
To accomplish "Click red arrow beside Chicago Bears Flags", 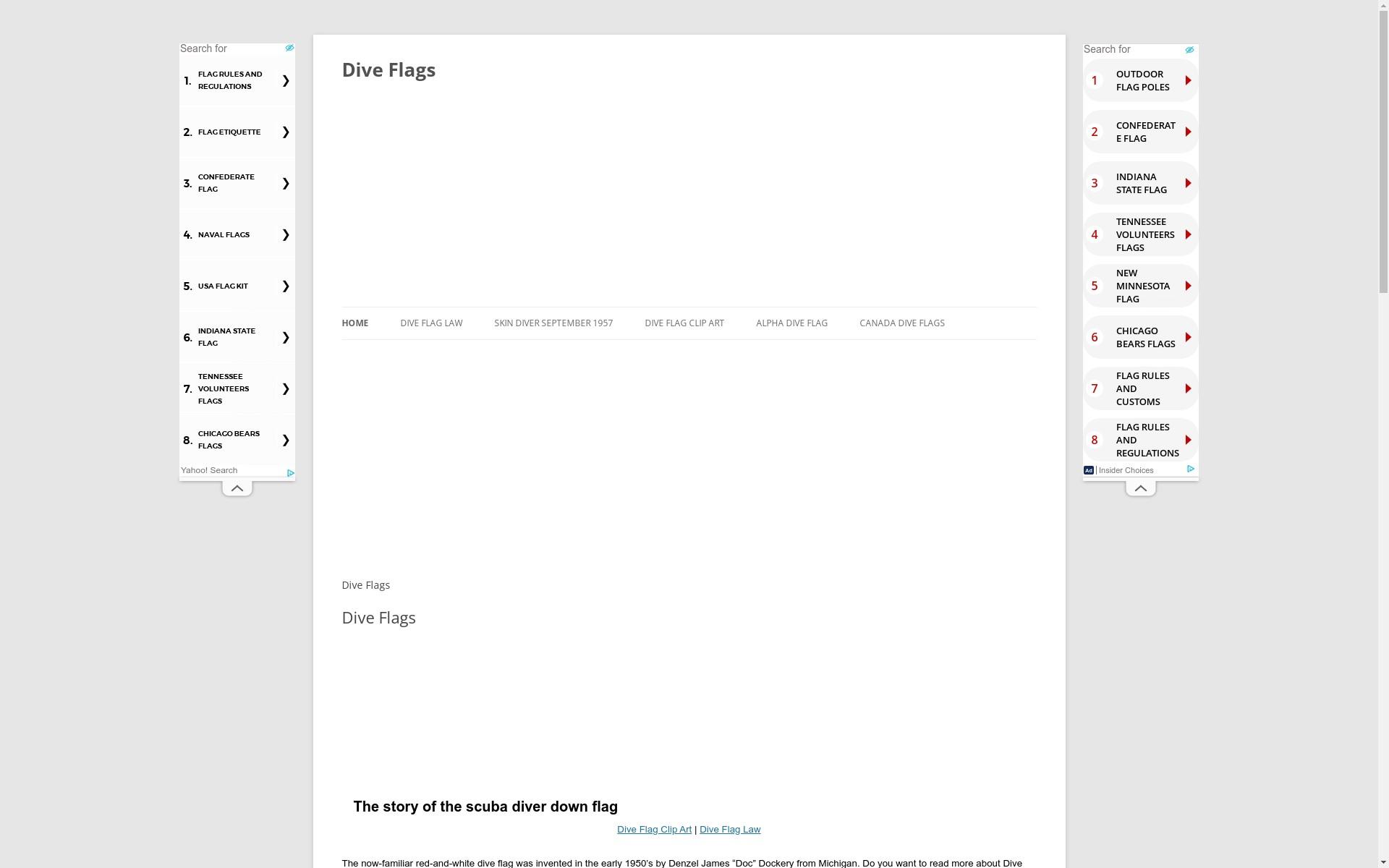I will tap(1188, 337).
